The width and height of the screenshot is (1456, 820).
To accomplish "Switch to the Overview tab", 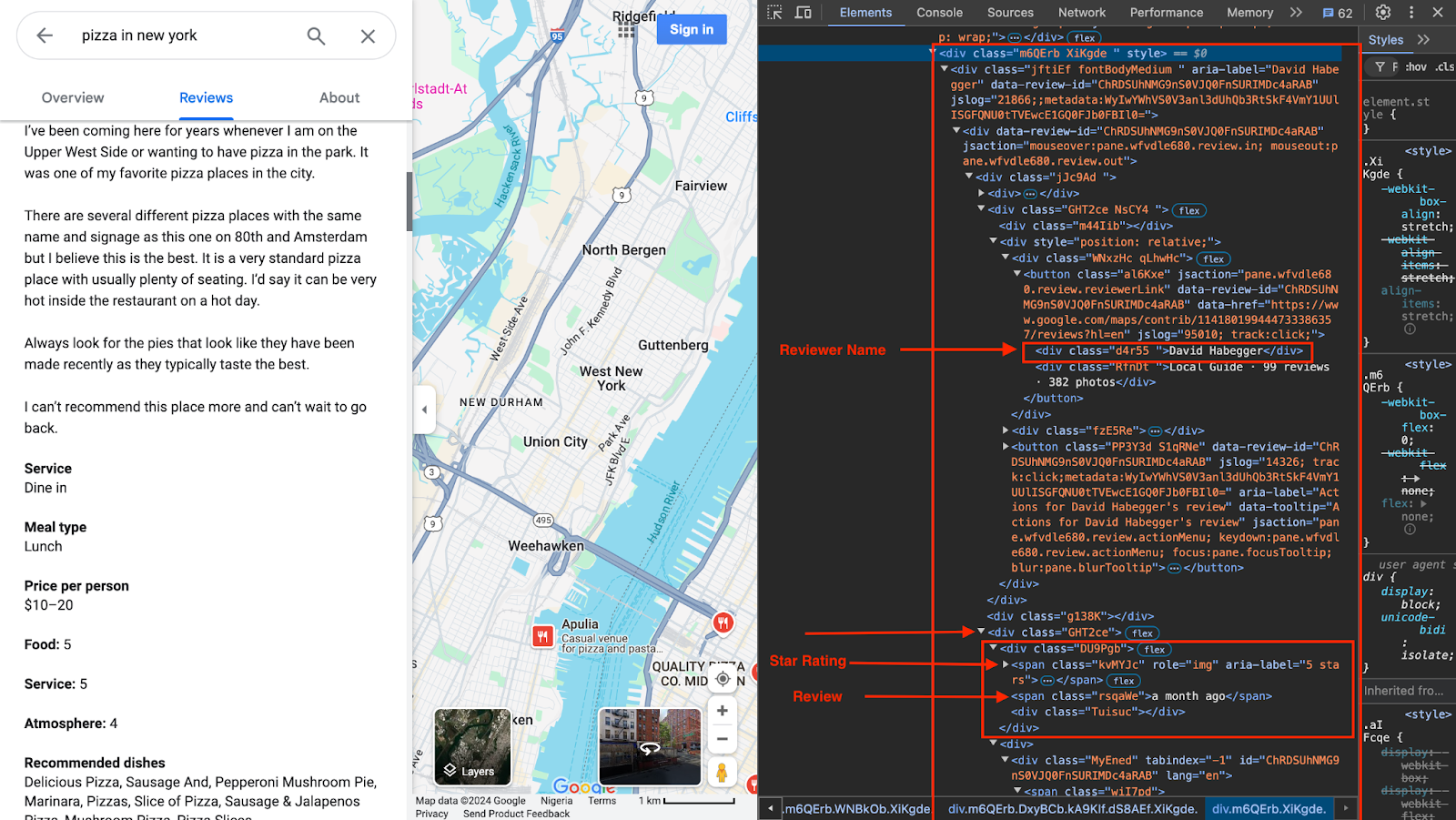I will [73, 98].
